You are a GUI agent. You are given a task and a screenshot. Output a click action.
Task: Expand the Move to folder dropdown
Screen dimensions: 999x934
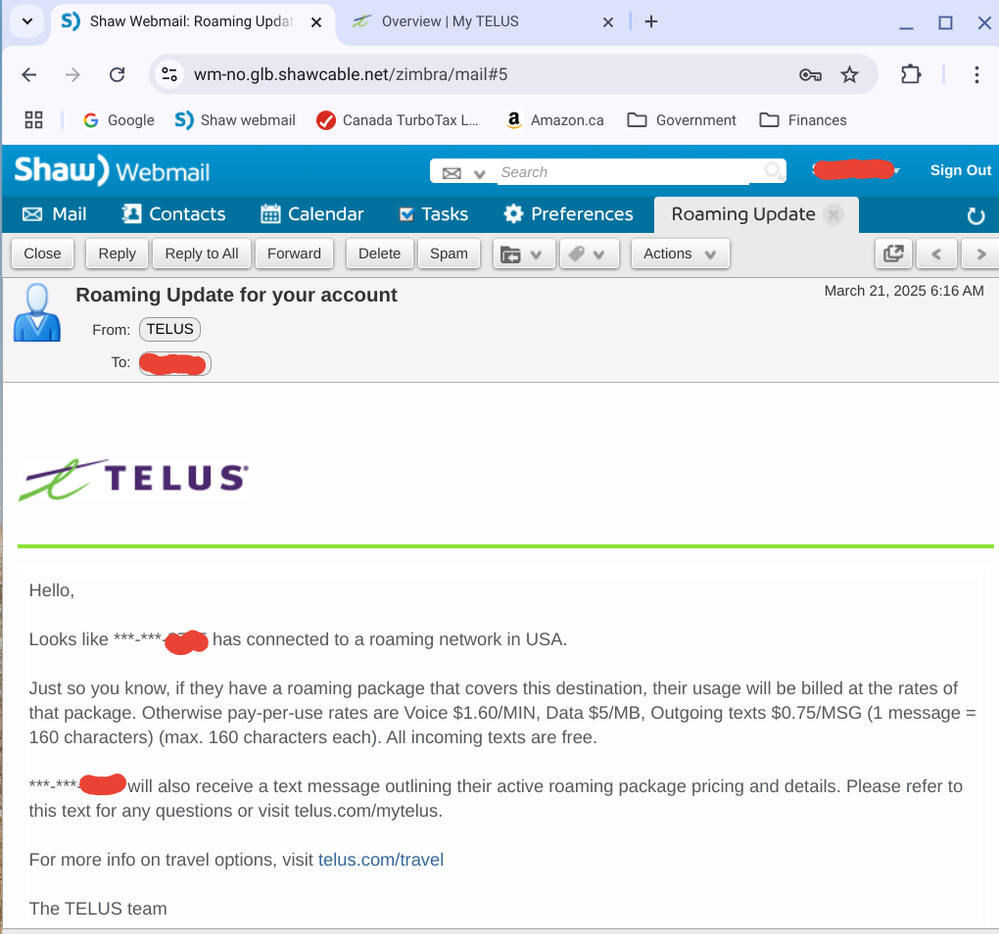point(524,254)
